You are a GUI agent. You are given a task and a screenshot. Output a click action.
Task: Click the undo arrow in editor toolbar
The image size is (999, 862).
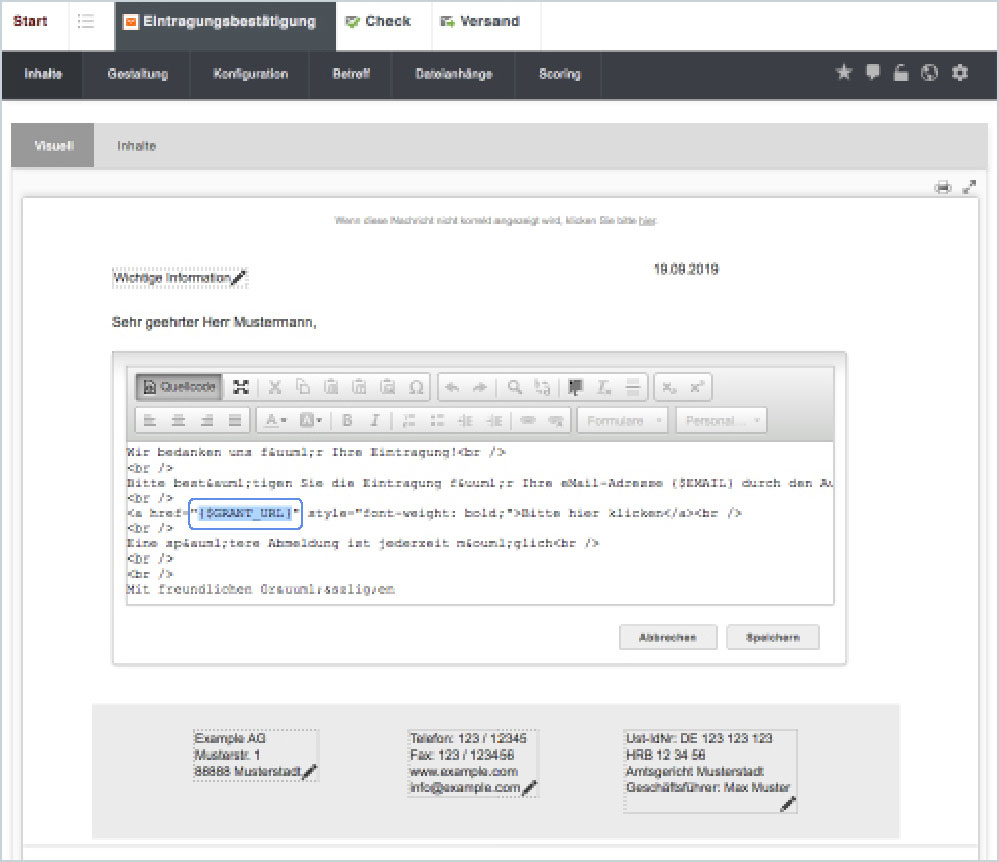pos(452,387)
